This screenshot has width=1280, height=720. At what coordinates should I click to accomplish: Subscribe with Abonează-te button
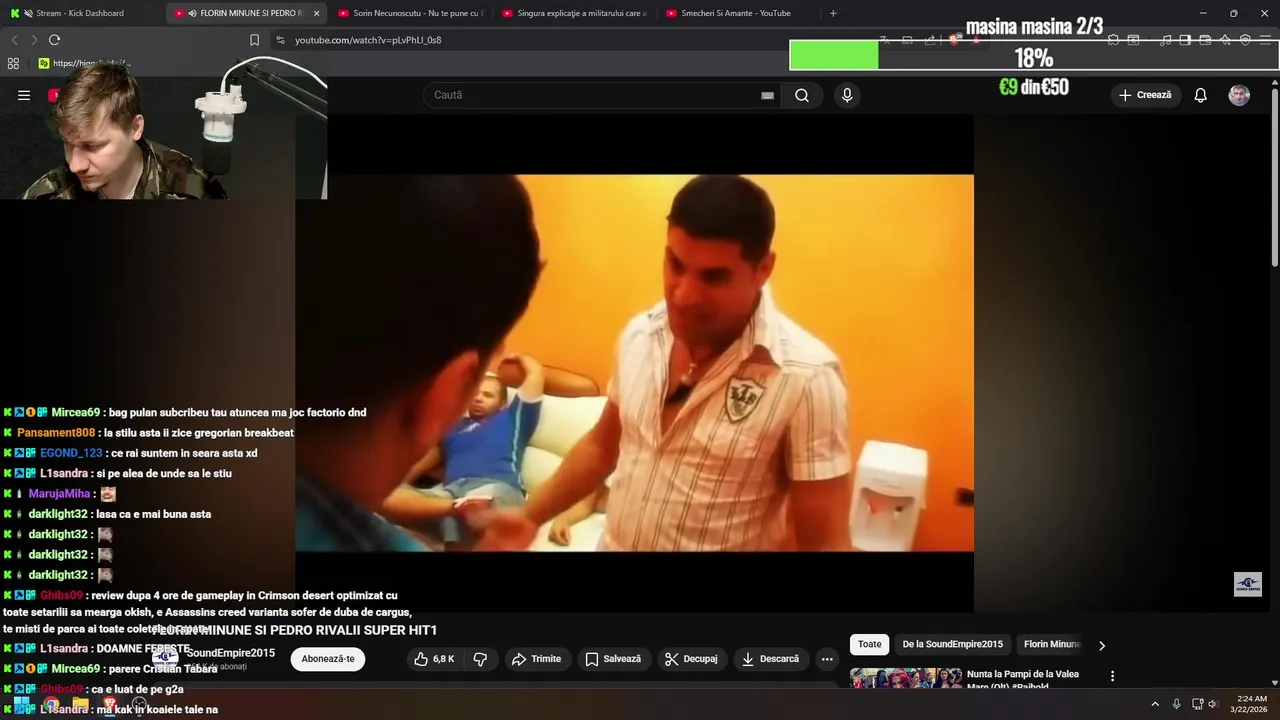click(328, 659)
